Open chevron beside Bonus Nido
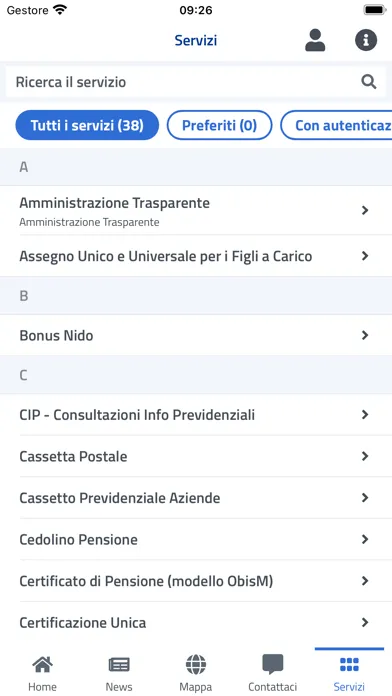This screenshot has height=696, width=392. point(365,335)
